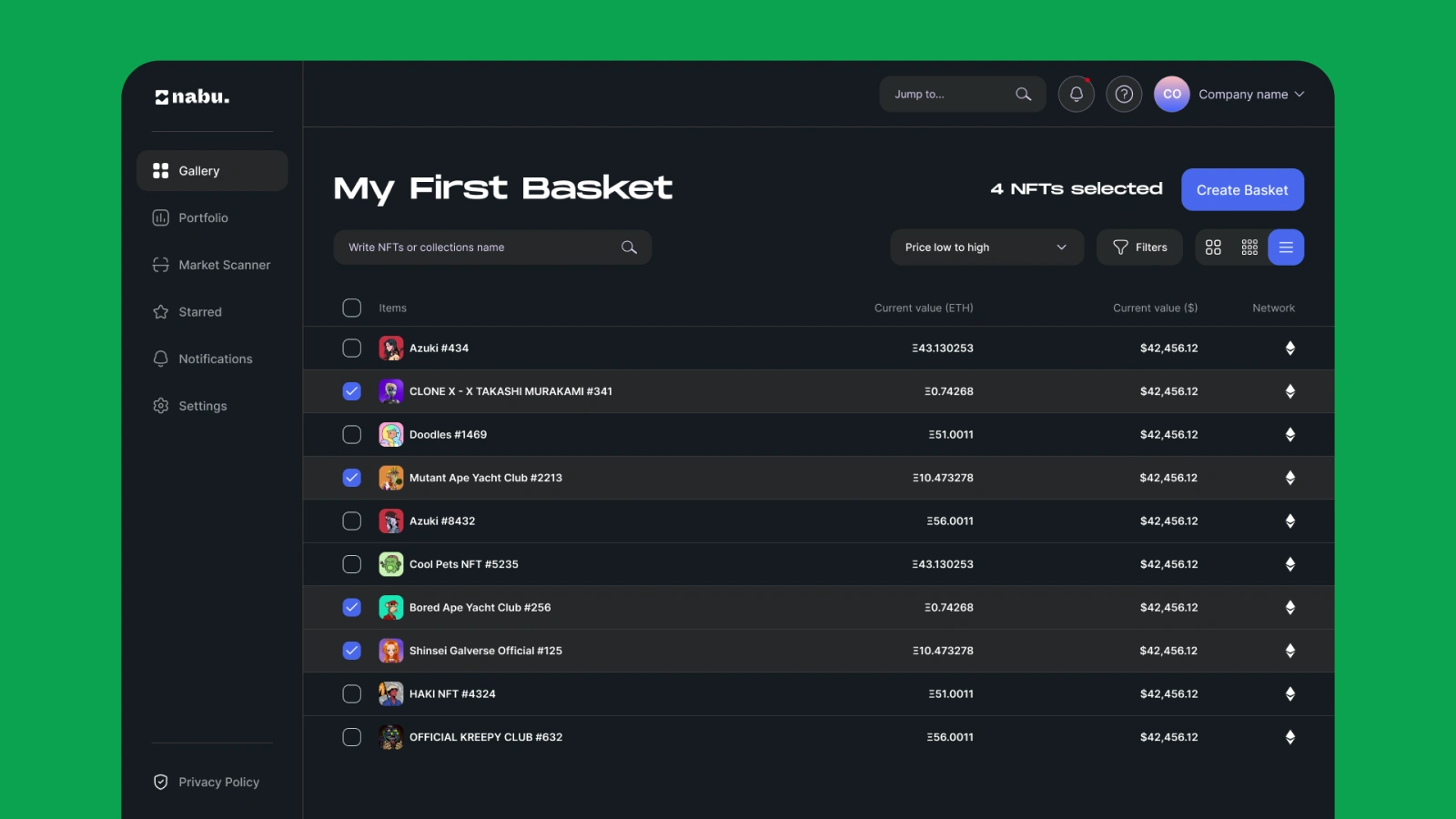Click the Current value ($) column header

(x=1155, y=308)
